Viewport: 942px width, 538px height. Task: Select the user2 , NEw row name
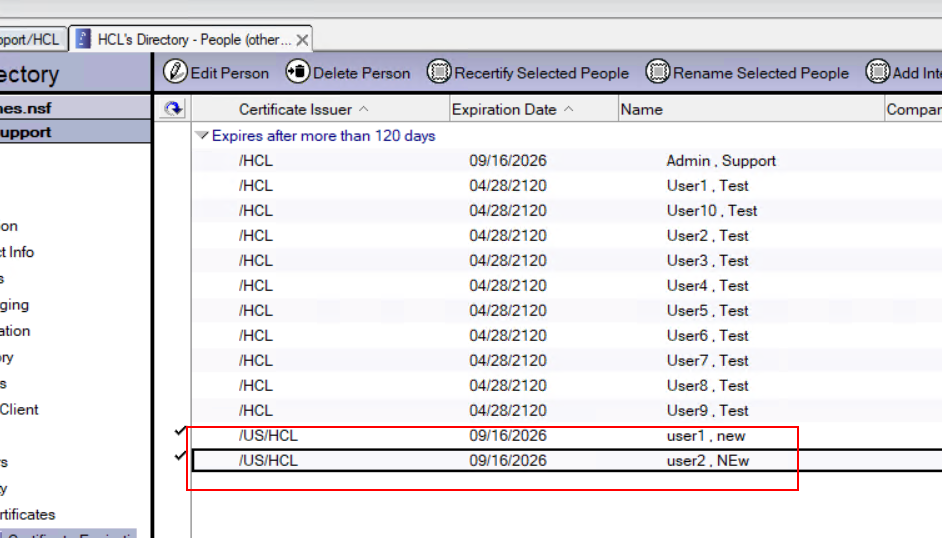[708, 461]
